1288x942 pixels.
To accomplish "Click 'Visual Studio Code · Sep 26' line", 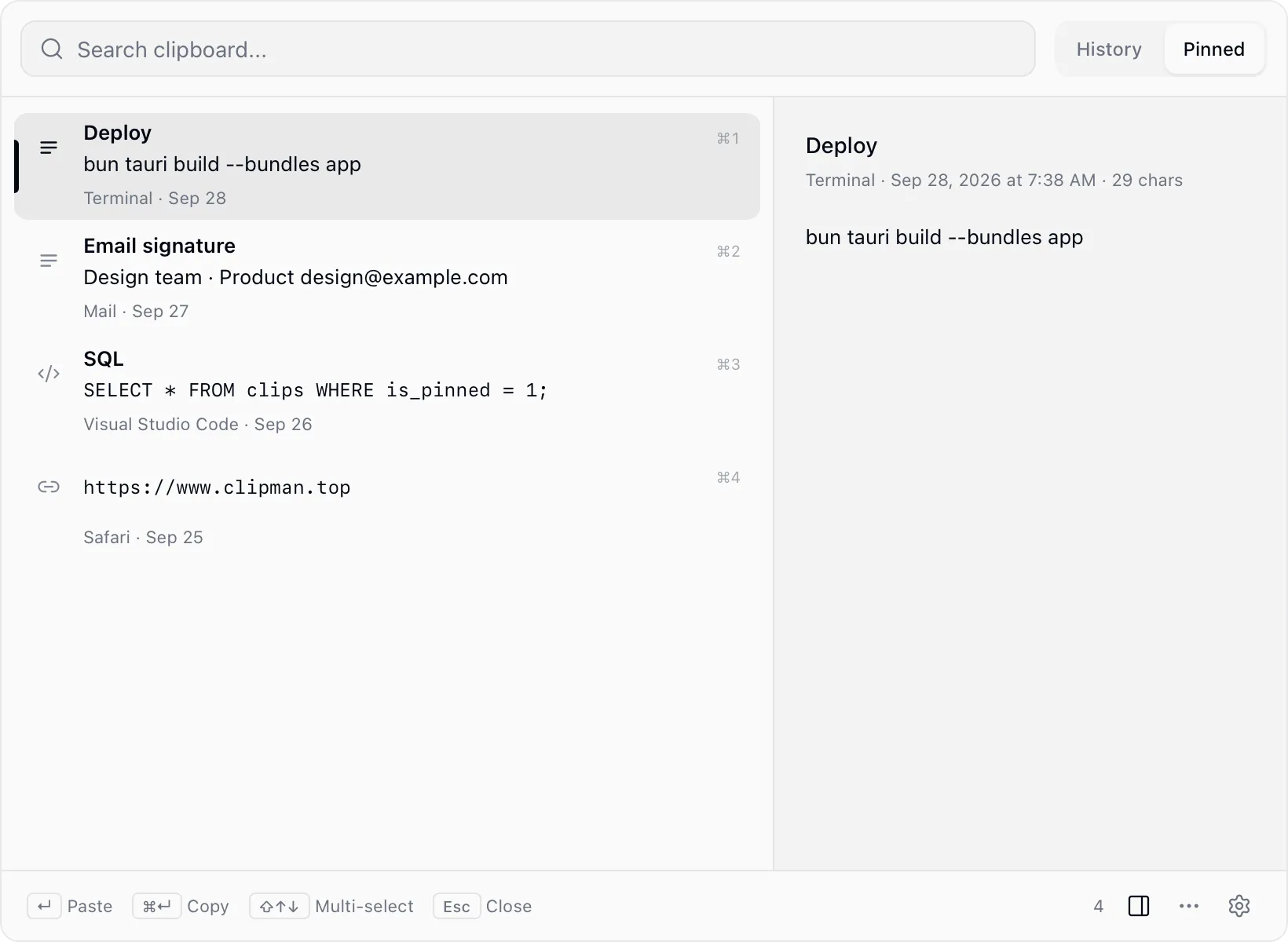I will click(x=198, y=424).
